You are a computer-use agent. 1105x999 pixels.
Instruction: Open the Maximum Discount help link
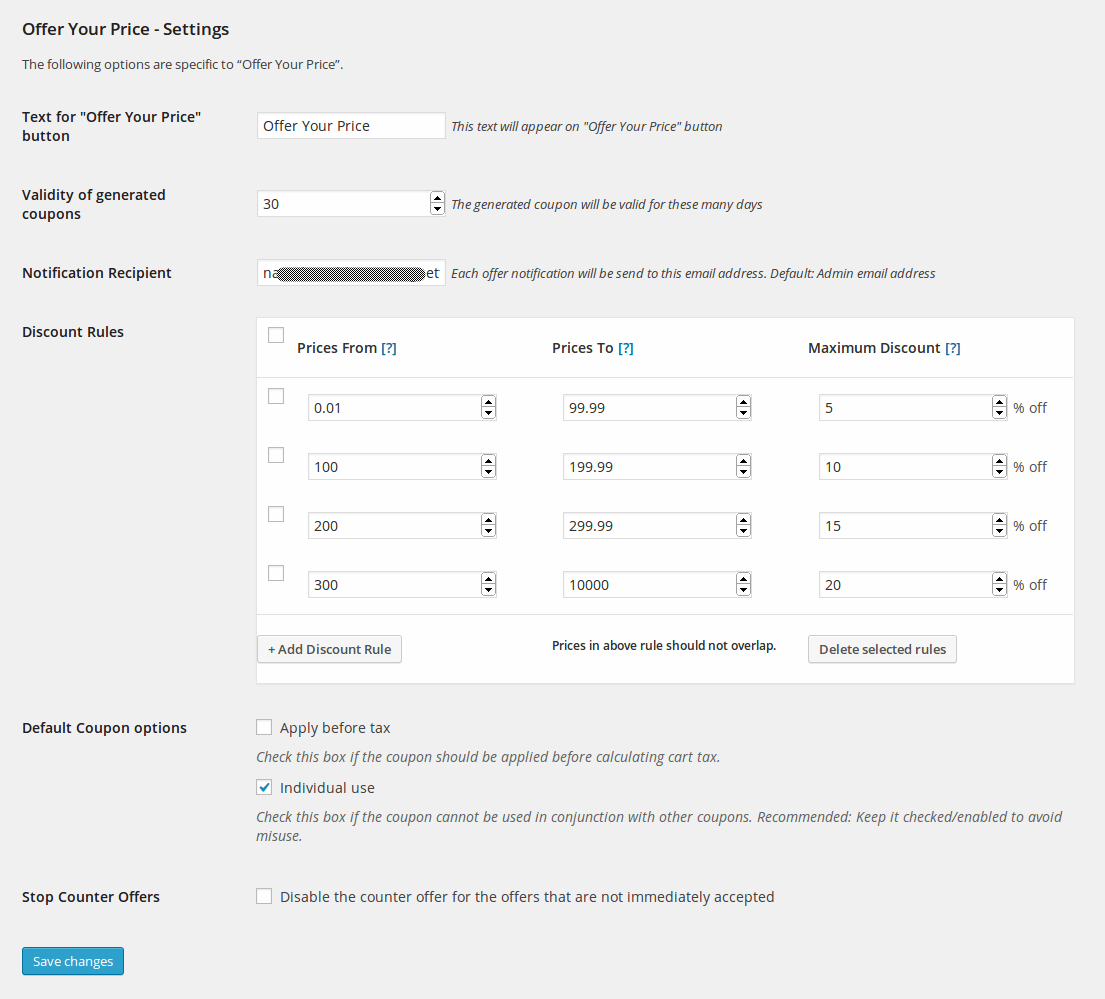(953, 348)
